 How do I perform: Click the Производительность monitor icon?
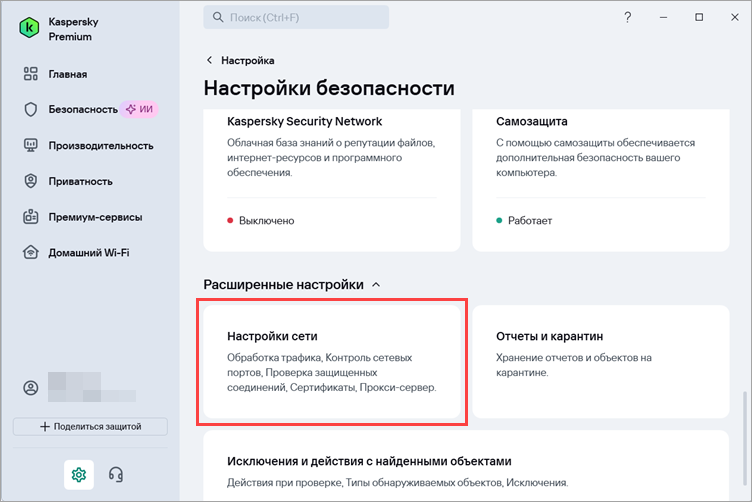click(31, 145)
